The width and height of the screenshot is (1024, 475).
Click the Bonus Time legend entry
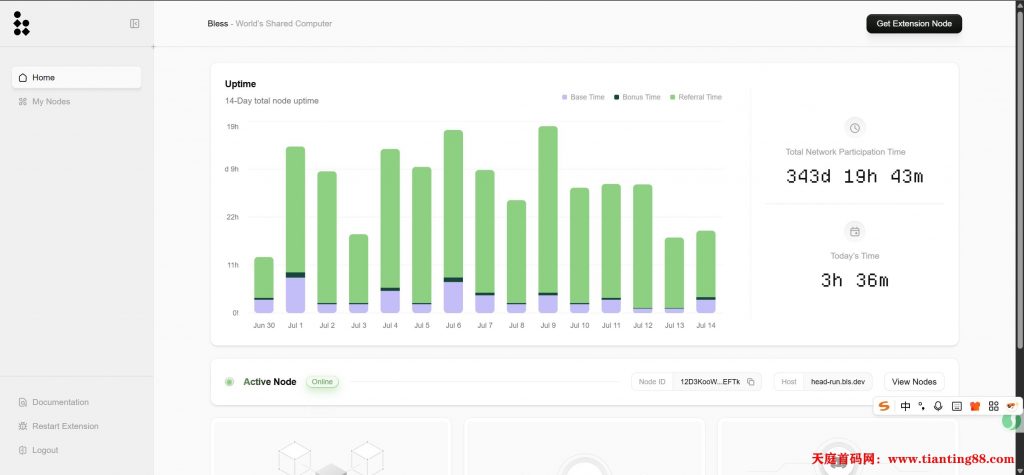point(637,97)
